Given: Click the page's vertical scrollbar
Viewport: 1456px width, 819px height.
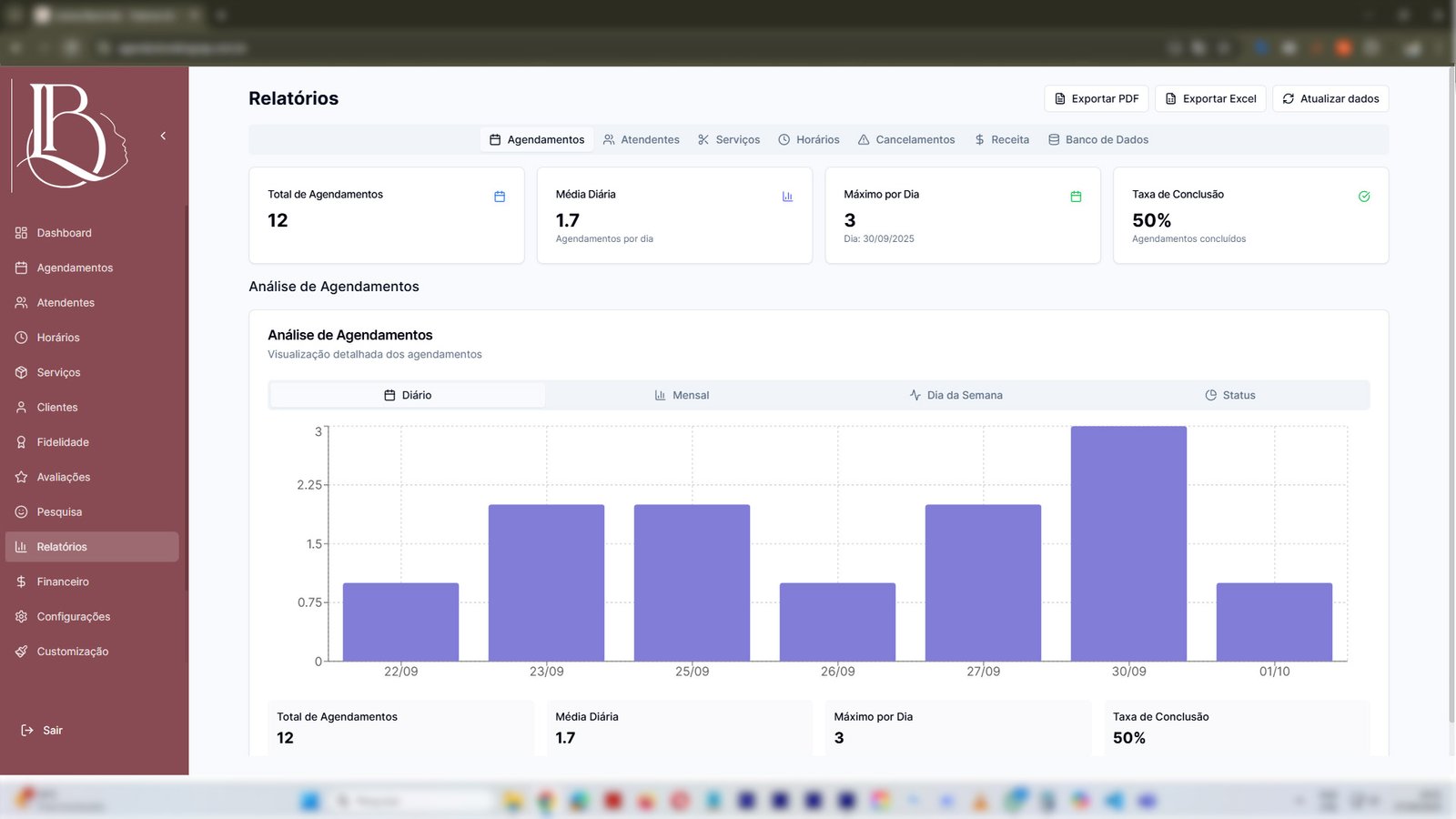Looking at the screenshot, I should click(x=1451, y=391).
